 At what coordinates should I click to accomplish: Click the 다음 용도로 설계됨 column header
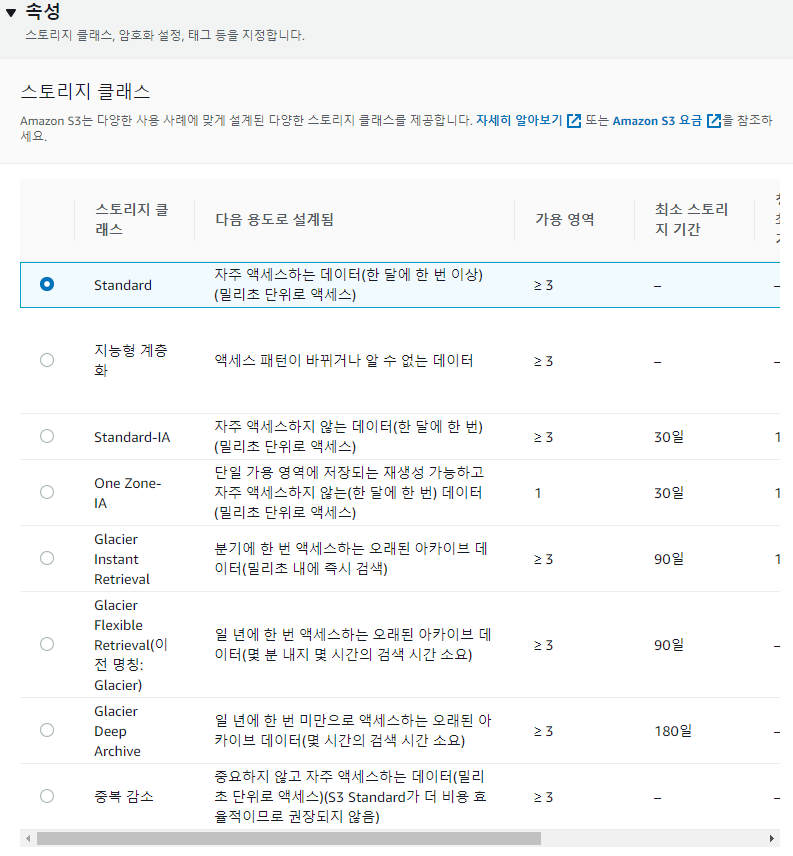[x=275, y=219]
